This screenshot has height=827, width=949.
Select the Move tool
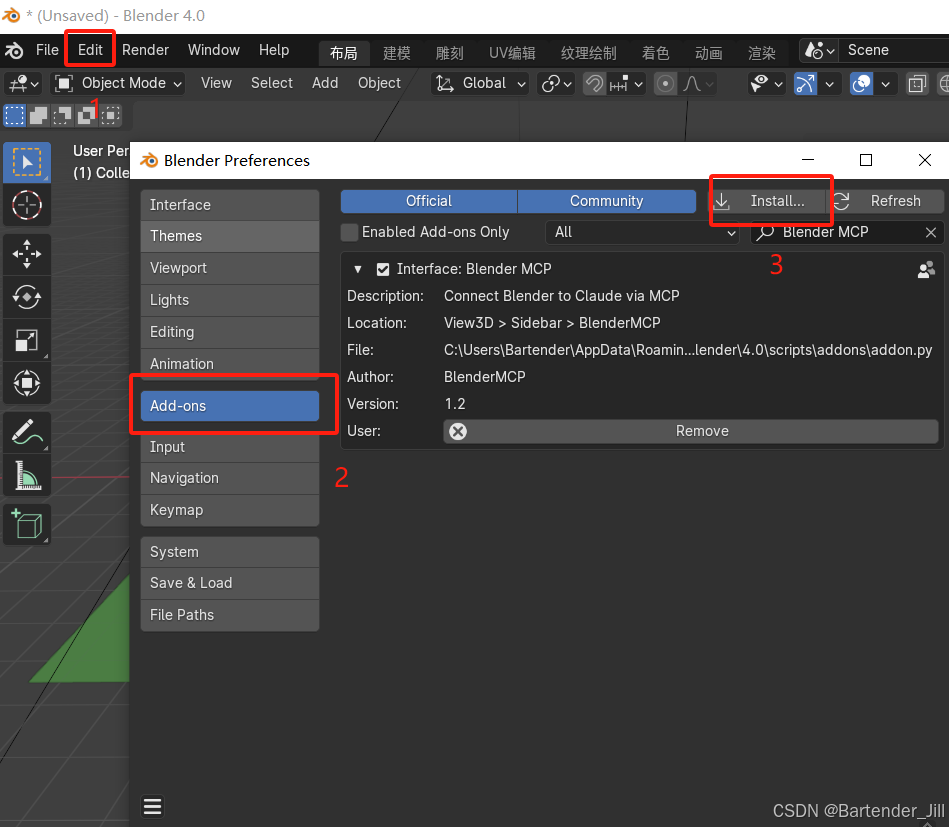(27, 254)
